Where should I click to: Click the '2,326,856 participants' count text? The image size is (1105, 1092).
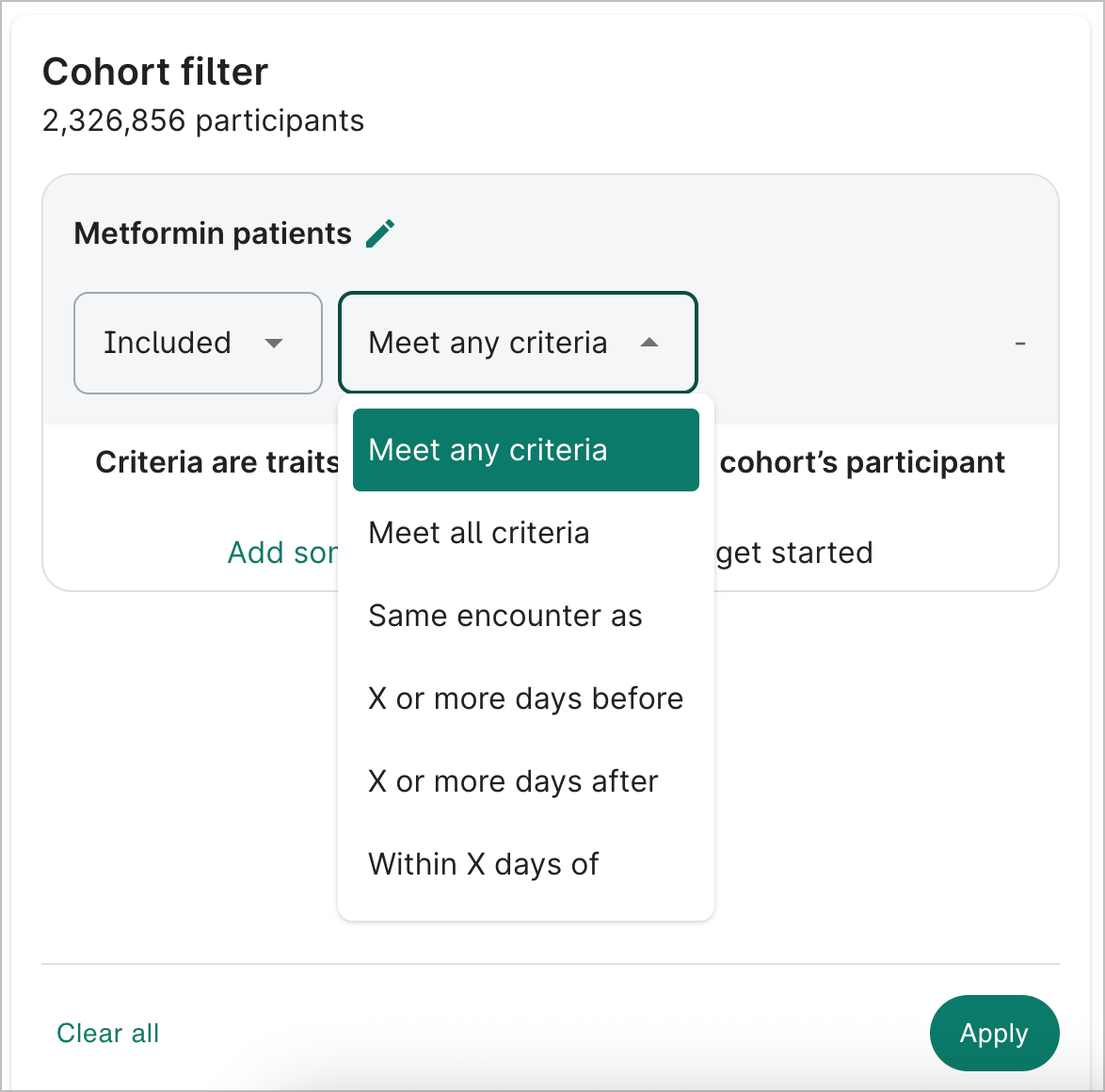(x=202, y=120)
